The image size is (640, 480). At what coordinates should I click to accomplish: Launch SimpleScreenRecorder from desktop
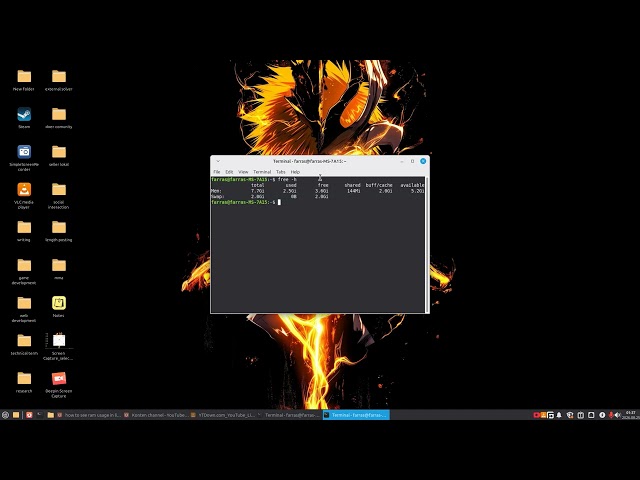point(24,158)
